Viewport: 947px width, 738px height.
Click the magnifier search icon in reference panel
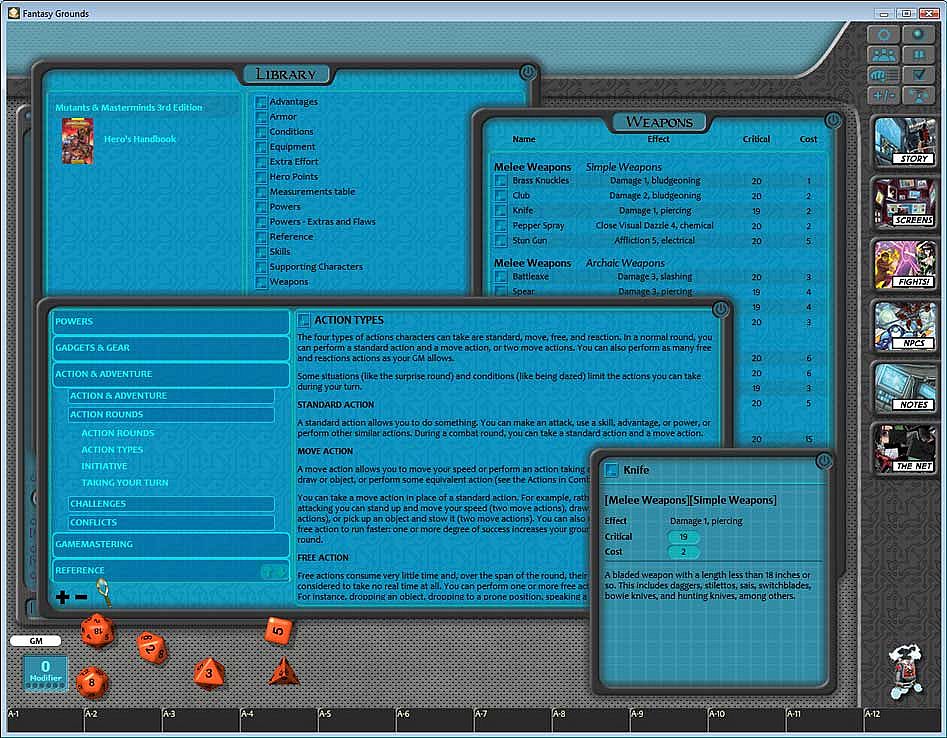click(104, 592)
